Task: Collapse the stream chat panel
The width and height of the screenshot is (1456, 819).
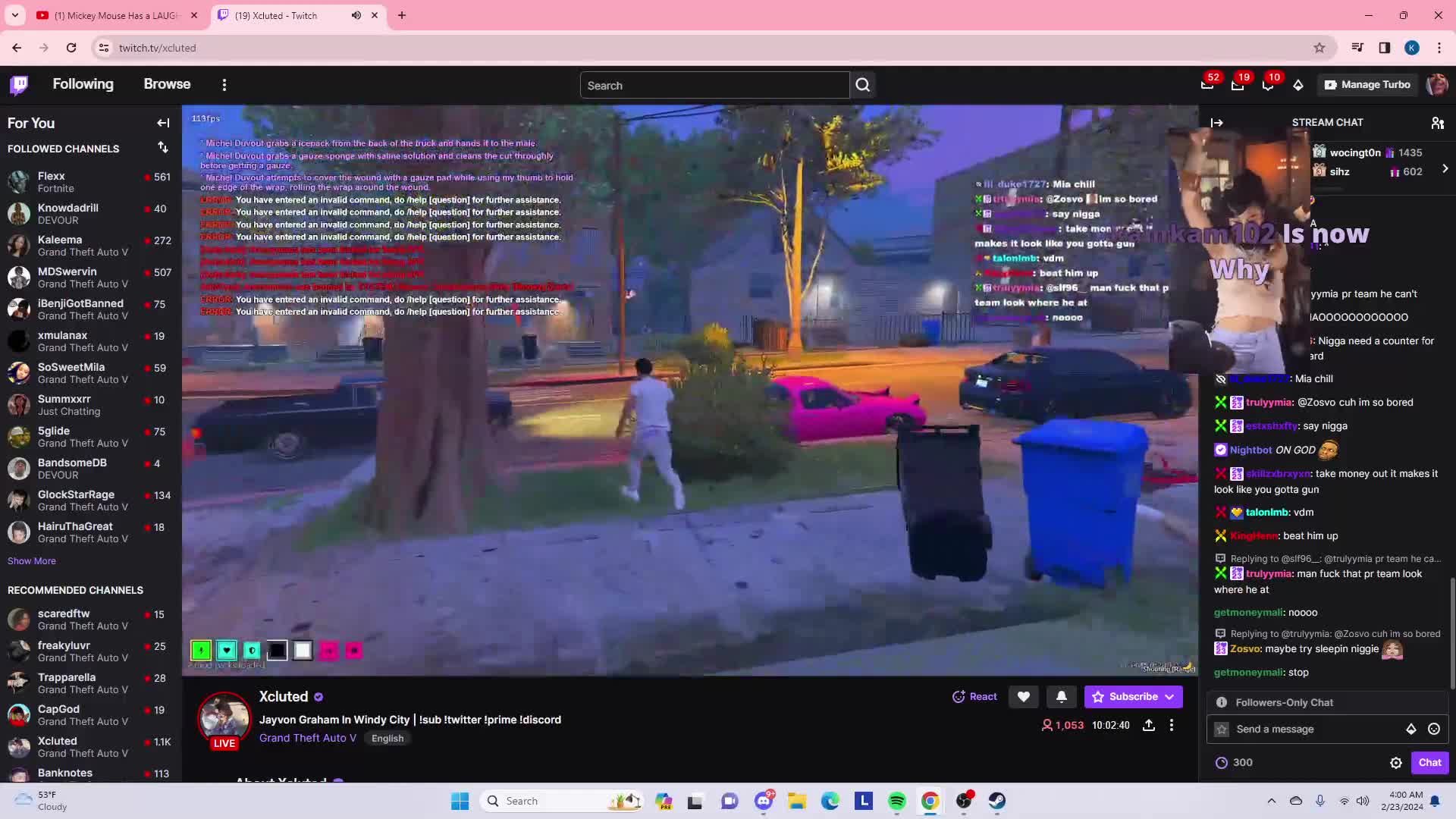Action: [x=1217, y=123]
